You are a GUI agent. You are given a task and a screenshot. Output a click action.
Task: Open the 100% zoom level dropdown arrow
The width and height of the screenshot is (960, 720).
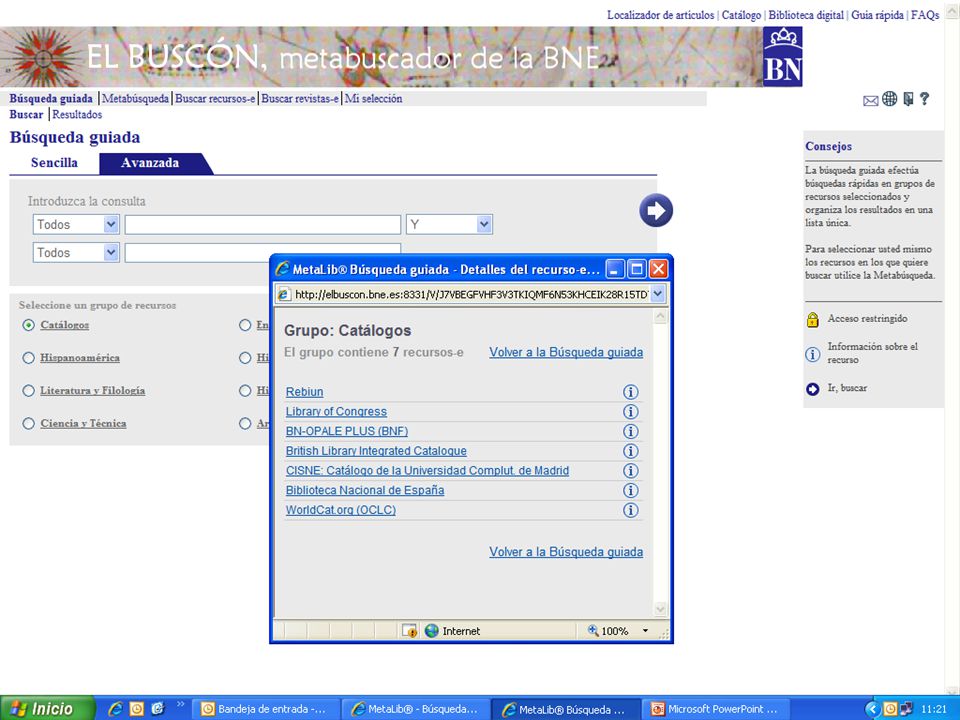pos(645,631)
